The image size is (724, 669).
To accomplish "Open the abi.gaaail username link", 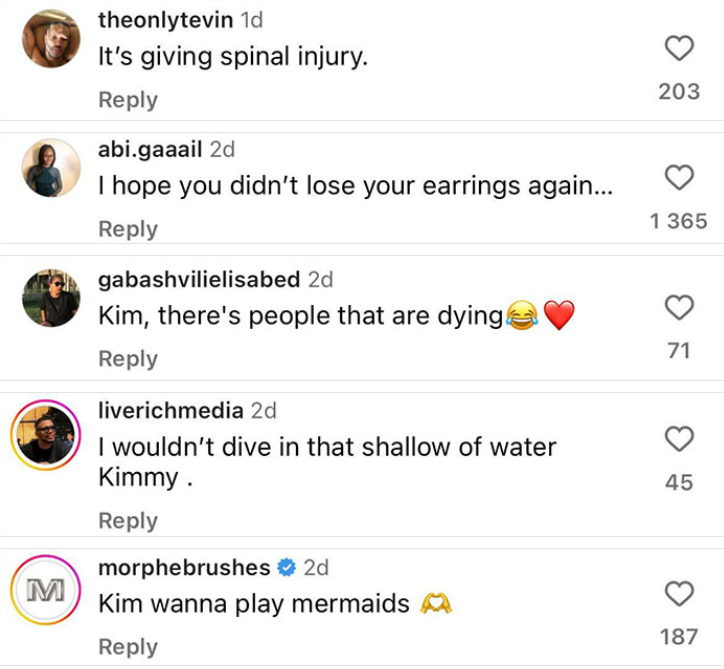I will coord(150,149).
